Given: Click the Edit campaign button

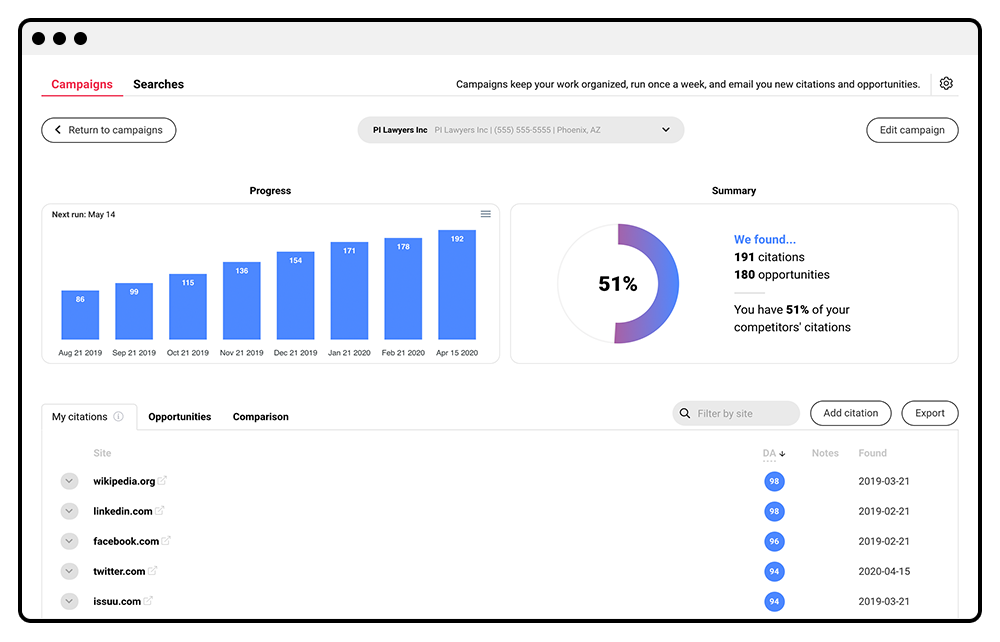Looking at the screenshot, I should (x=911, y=130).
